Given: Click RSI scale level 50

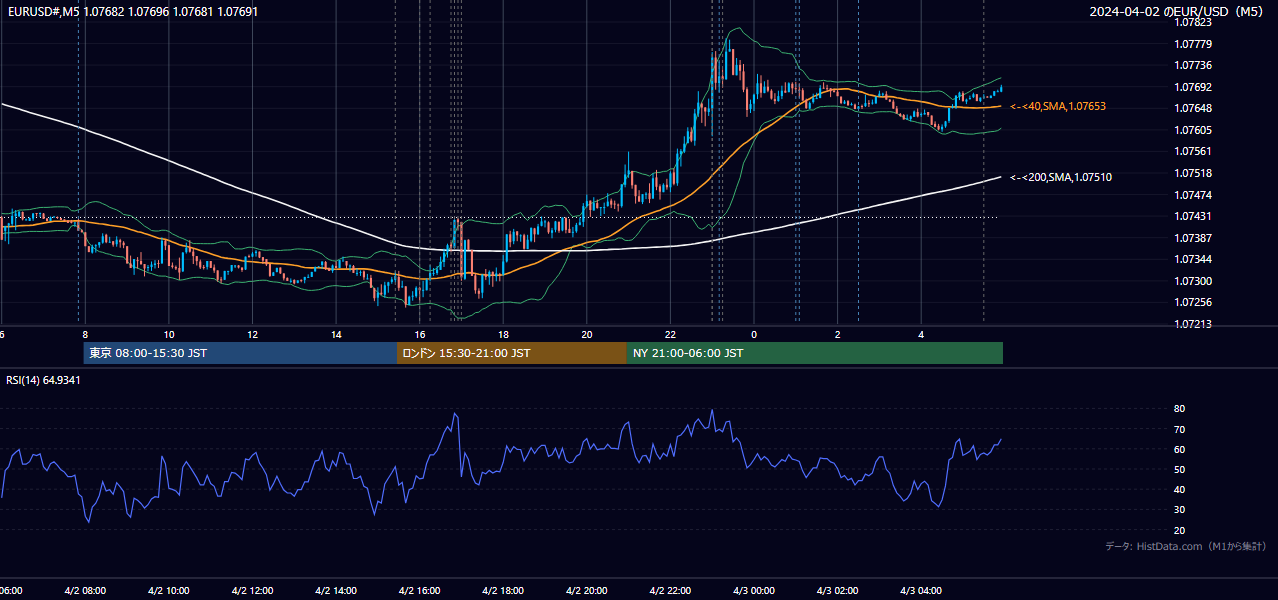Looking at the screenshot, I should tap(1180, 469).
